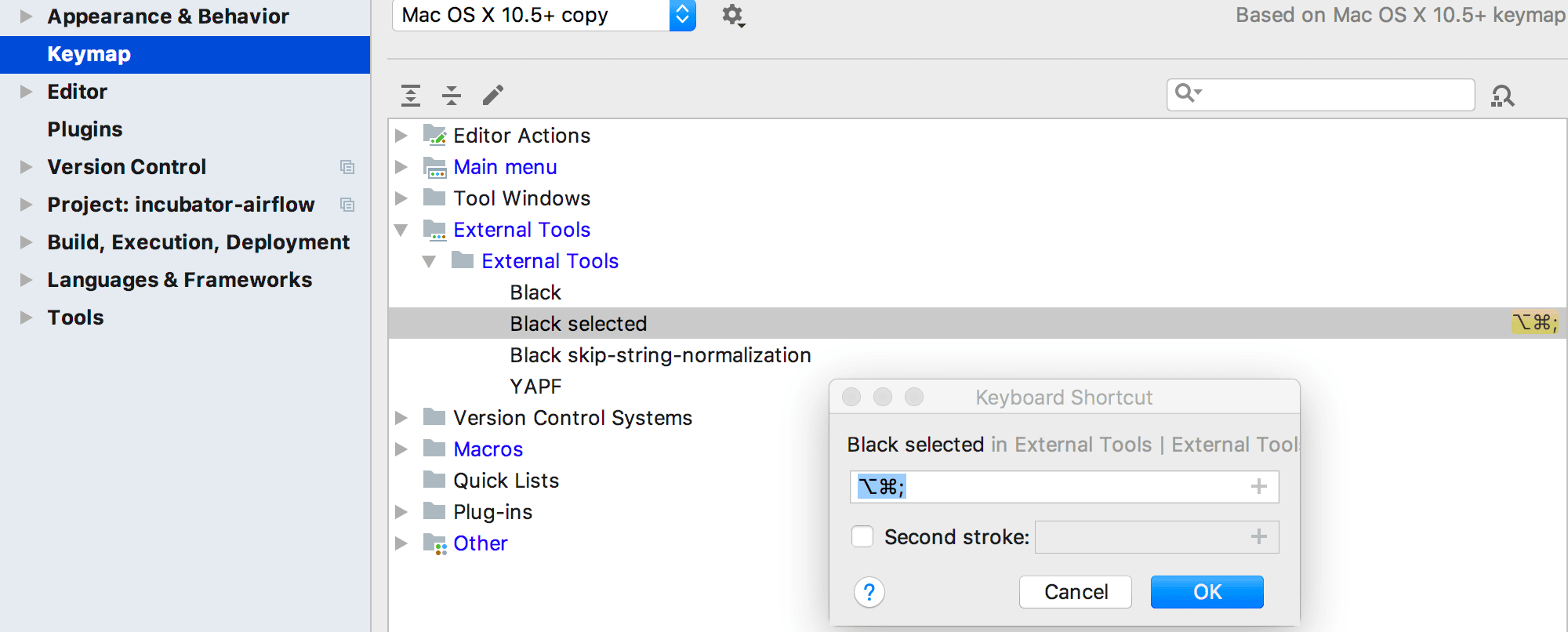
Task: Expand the Plug-ins tree node
Action: point(401,512)
